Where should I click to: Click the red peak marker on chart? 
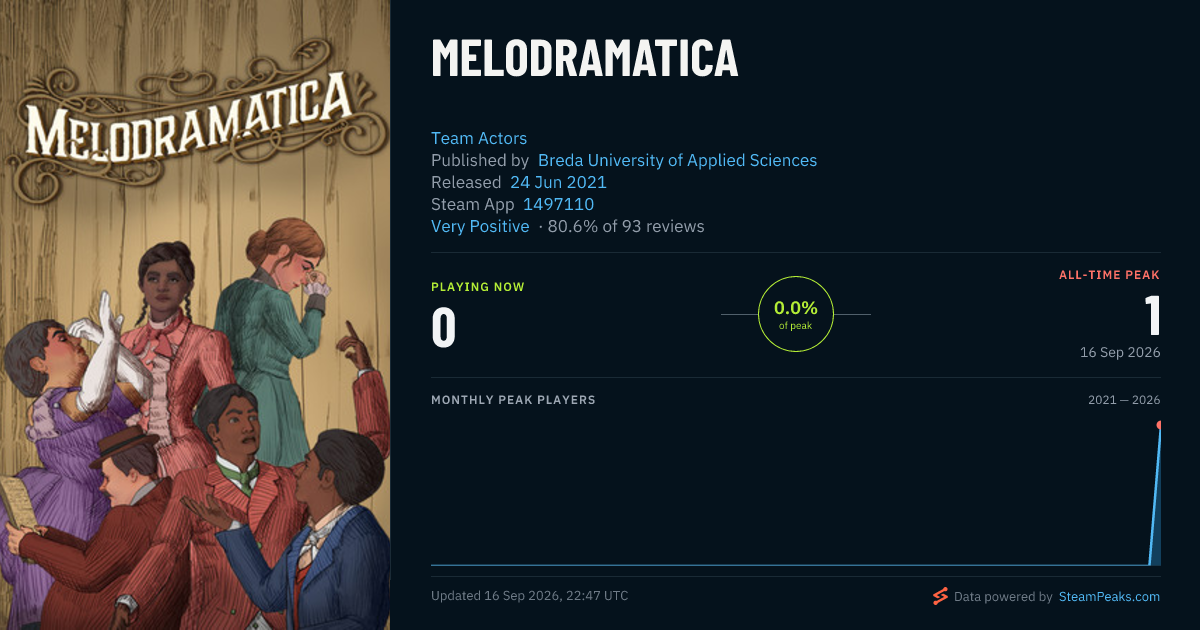click(x=1159, y=425)
